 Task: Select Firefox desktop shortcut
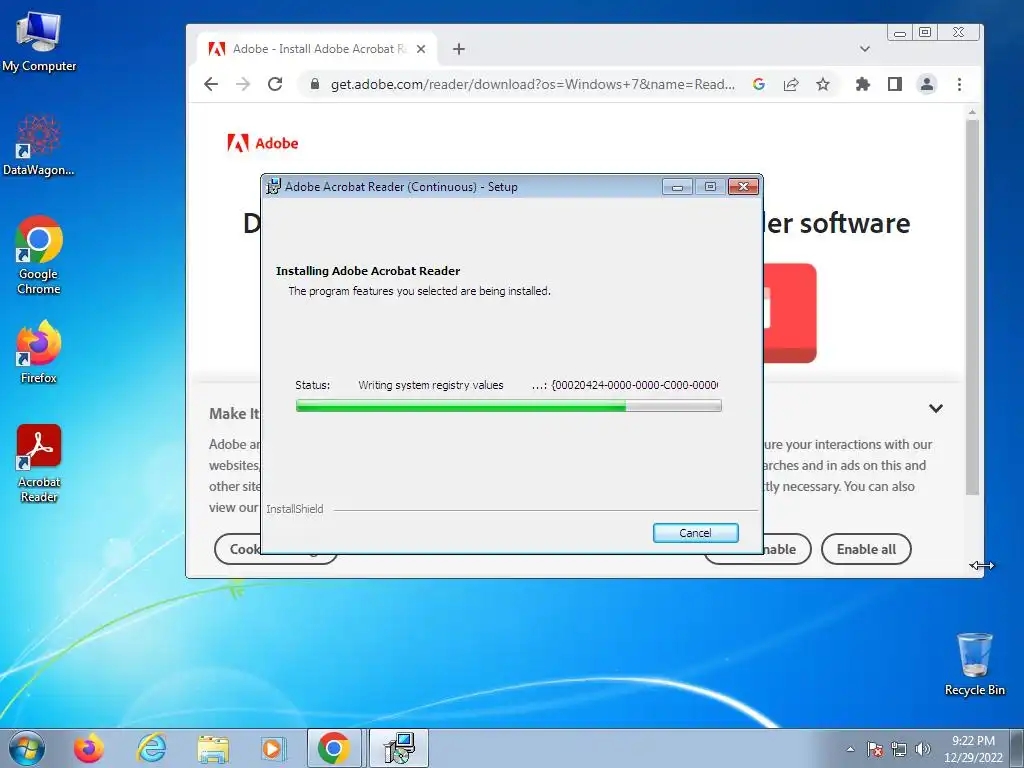click(39, 351)
